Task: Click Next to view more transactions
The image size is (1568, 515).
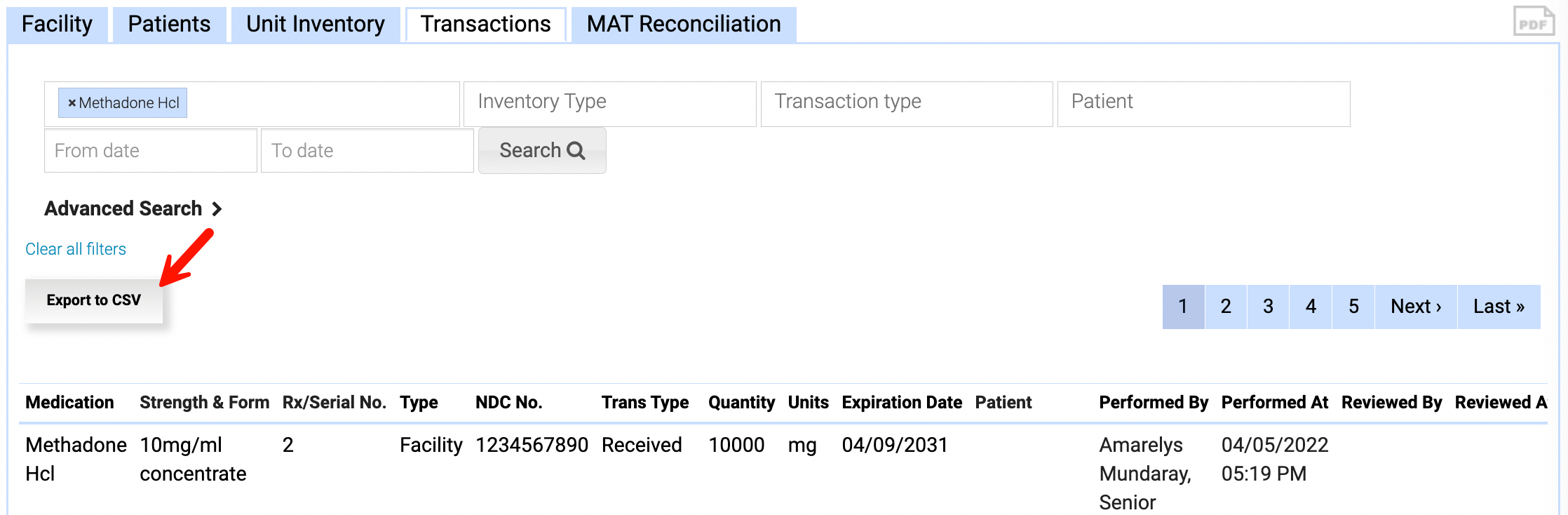Action: tap(1414, 307)
